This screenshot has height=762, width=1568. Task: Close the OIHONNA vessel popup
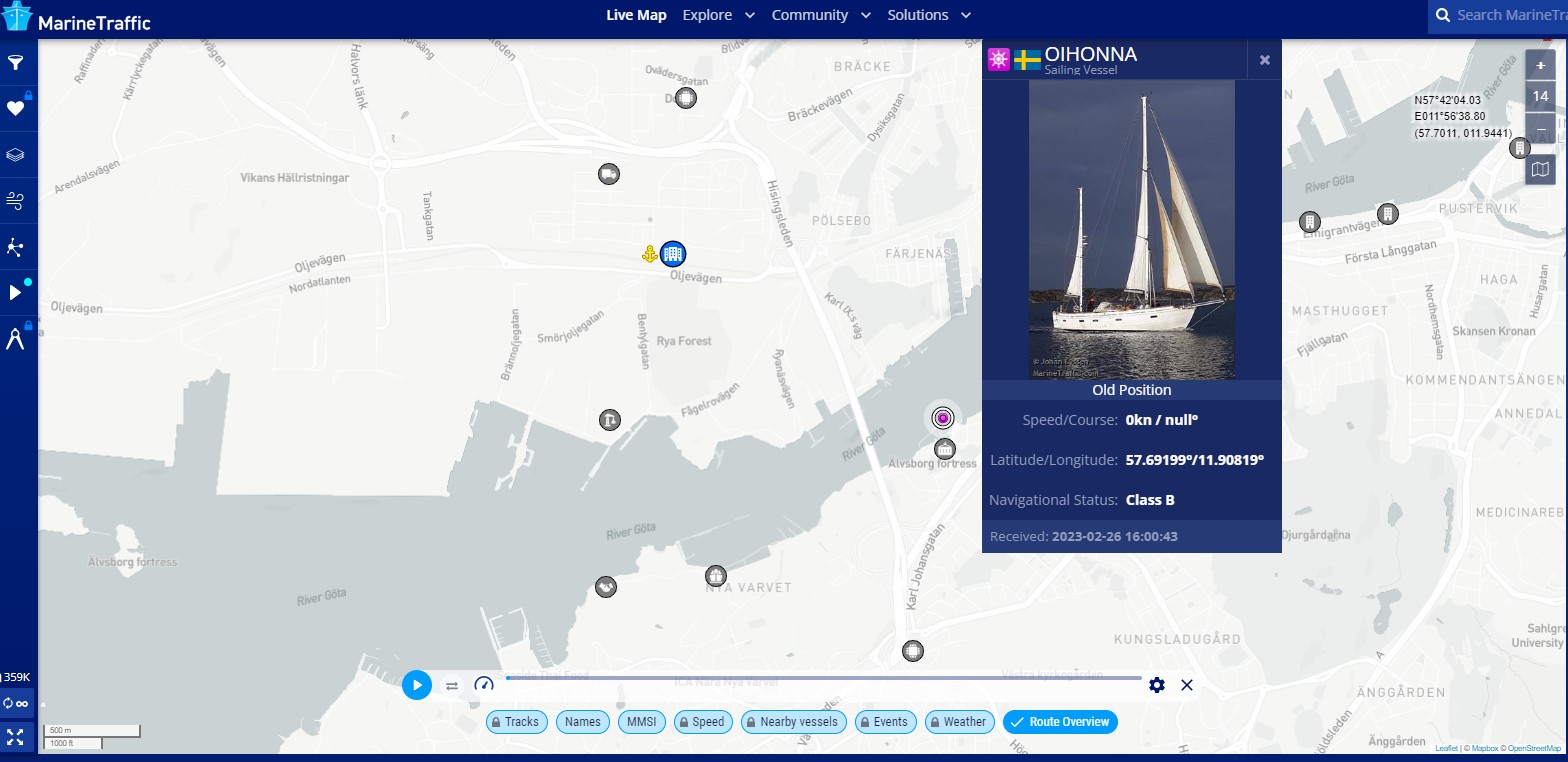pyautogui.click(x=1265, y=60)
